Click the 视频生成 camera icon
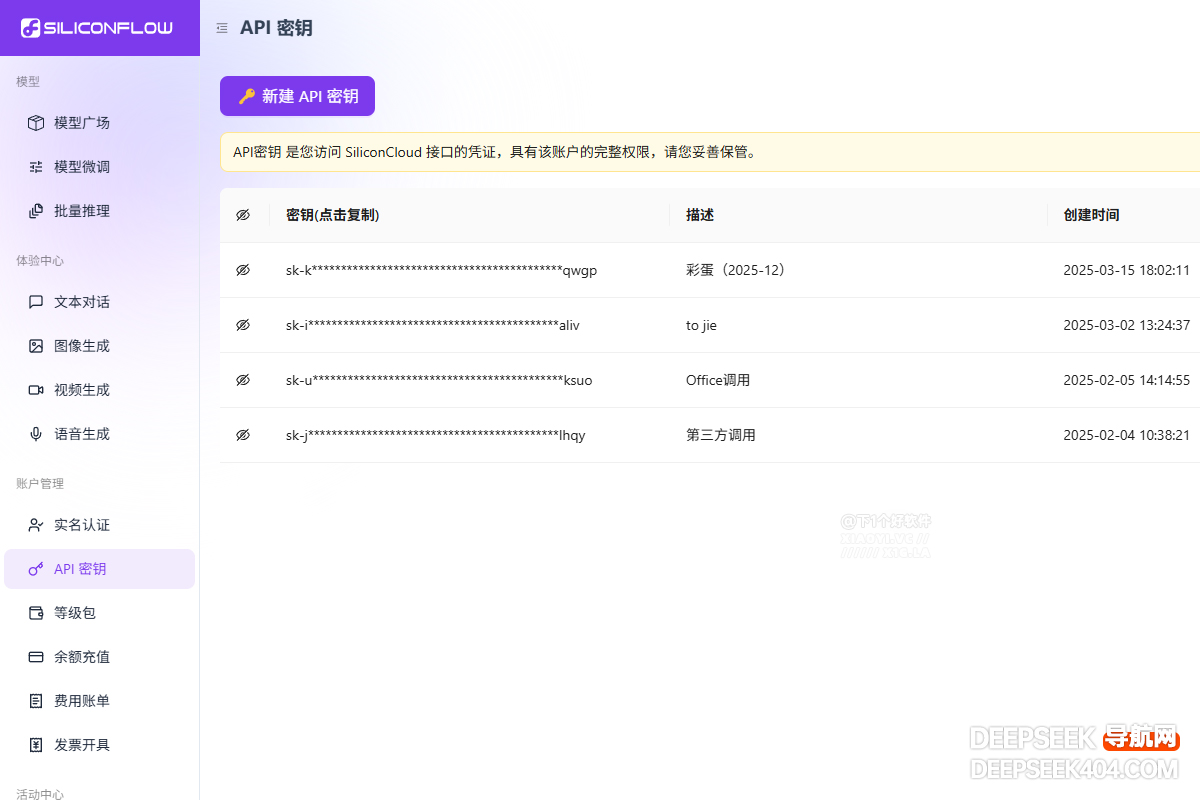 [36, 390]
